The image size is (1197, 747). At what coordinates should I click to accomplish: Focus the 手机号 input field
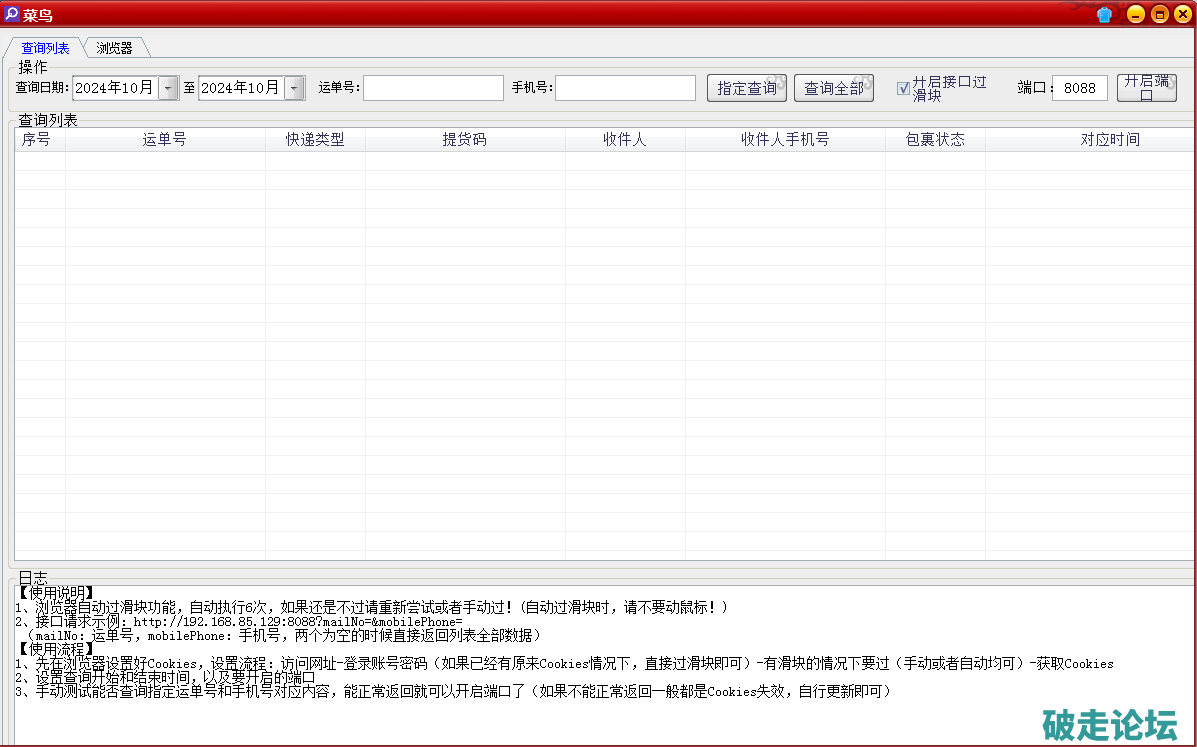click(625, 88)
